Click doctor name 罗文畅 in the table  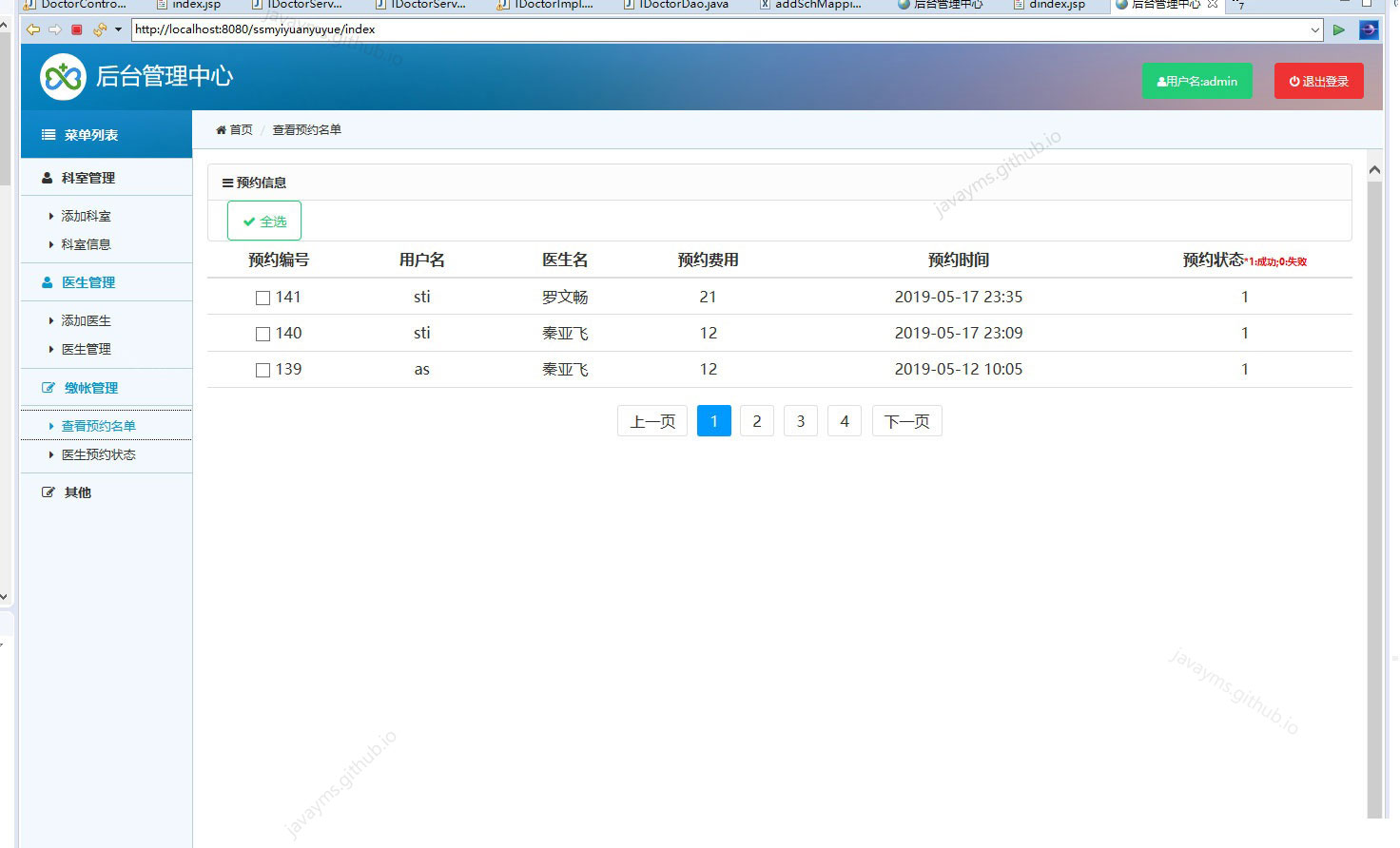565,297
